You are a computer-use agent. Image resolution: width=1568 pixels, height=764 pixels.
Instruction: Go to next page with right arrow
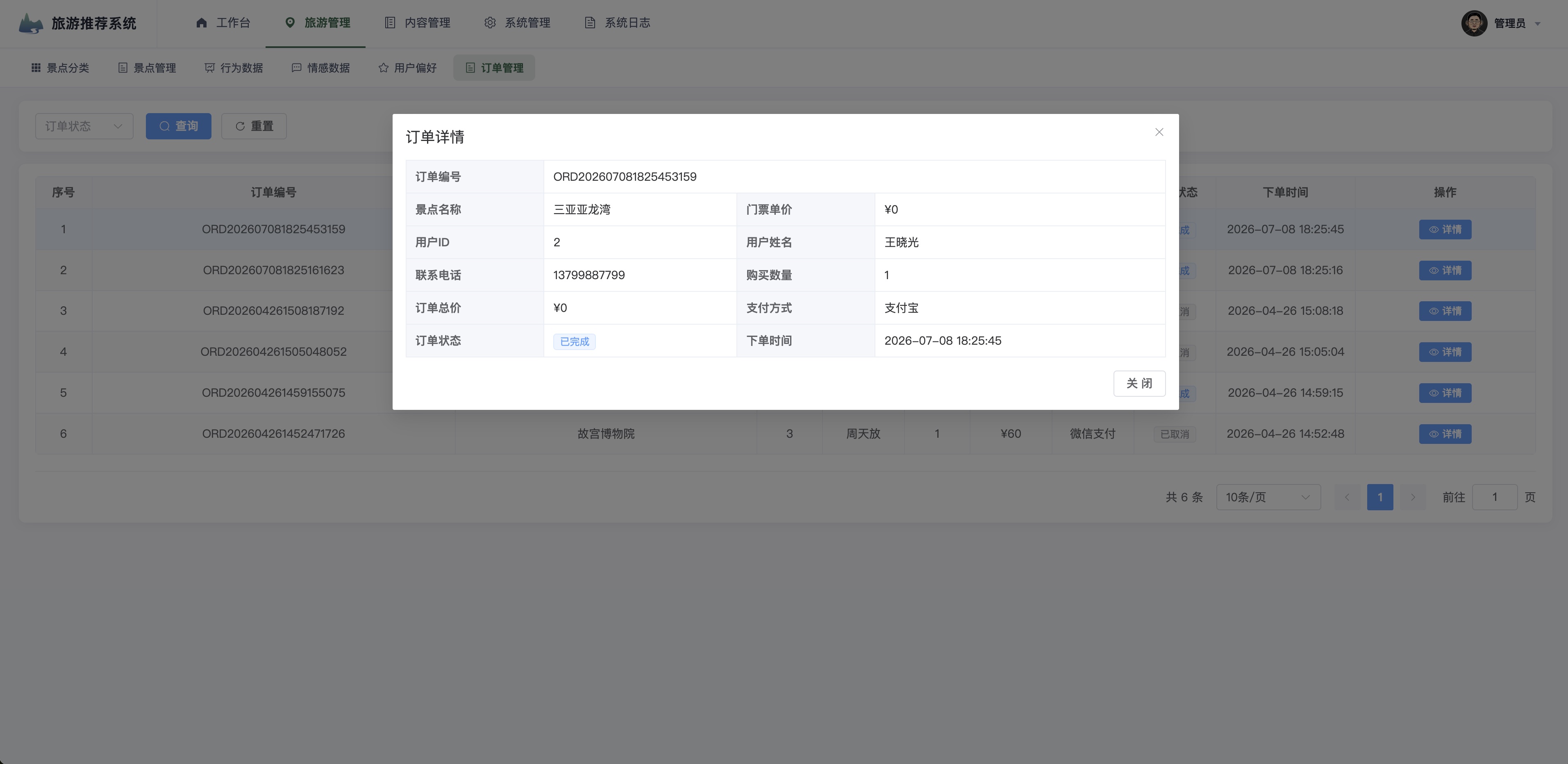coord(1413,497)
